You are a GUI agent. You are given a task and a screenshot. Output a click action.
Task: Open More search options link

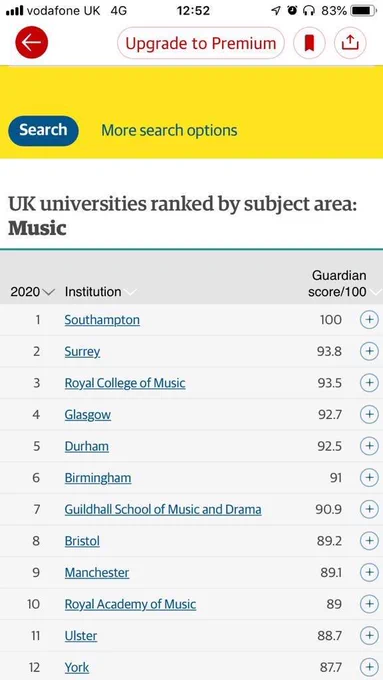169,130
